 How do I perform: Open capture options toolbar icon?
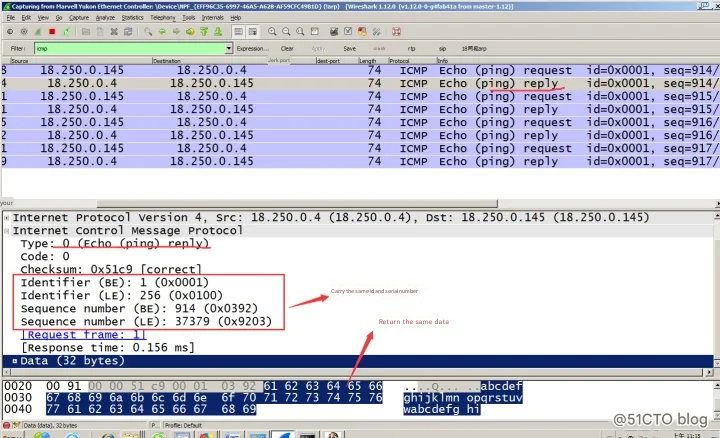[x=24, y=32]
